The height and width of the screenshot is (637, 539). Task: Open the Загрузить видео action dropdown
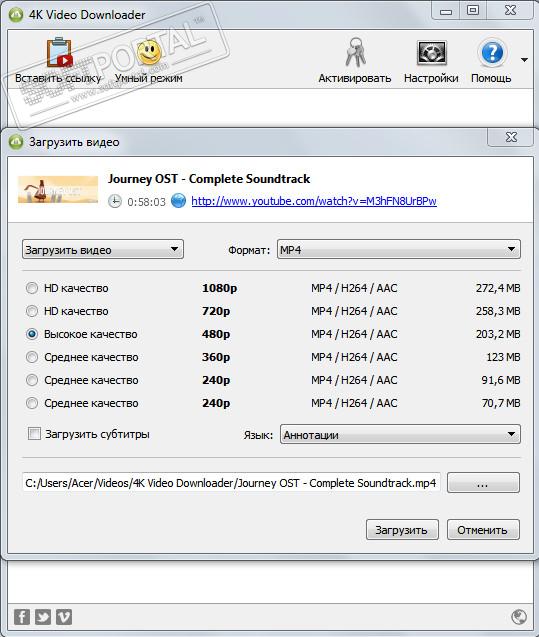103,249
